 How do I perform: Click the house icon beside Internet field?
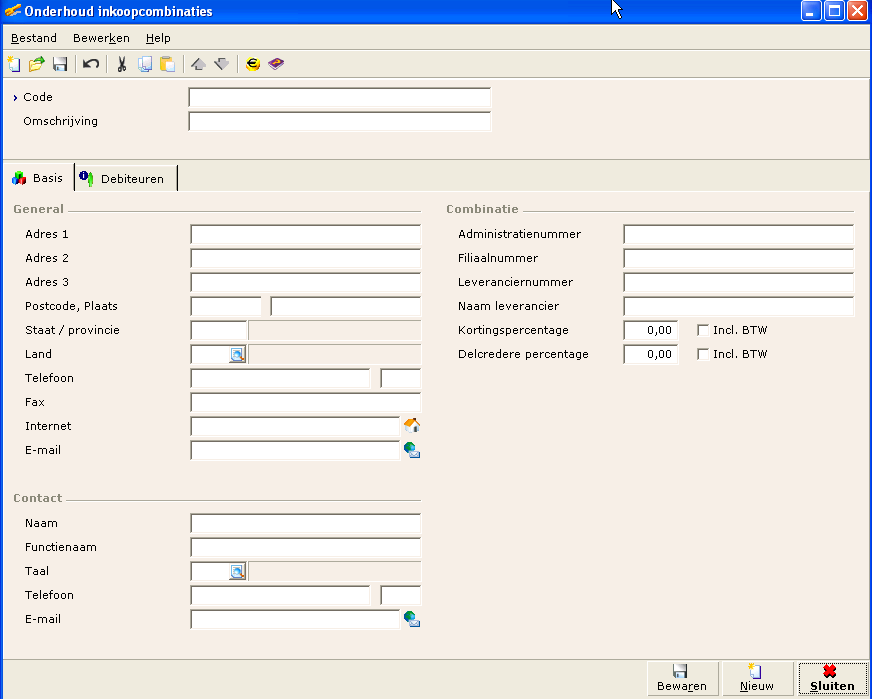coord(411,426)
